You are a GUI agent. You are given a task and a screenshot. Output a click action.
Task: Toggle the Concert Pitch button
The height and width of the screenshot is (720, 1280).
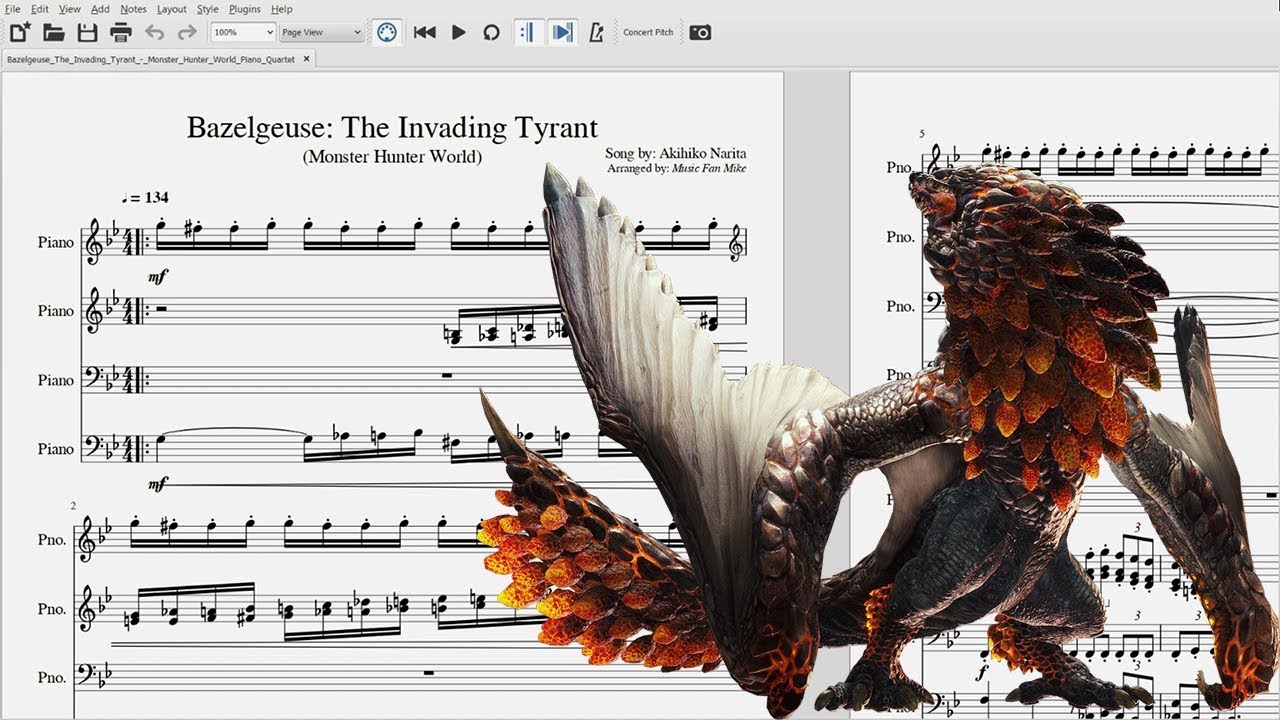(648, 32)
